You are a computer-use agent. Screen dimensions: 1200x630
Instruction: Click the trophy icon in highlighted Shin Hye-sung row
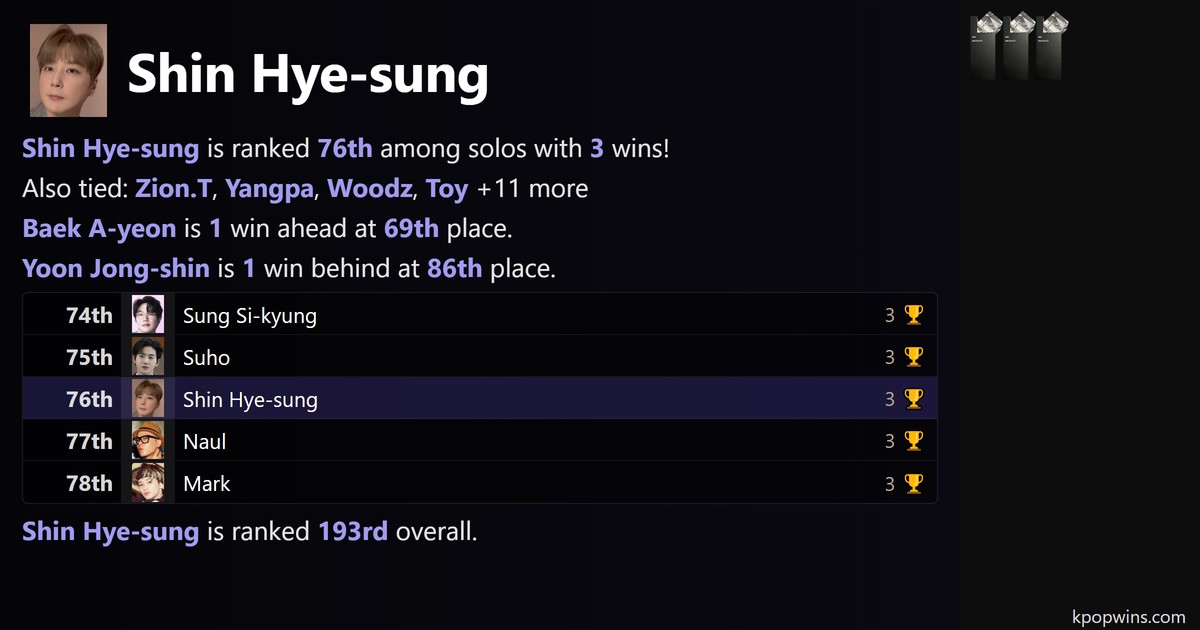click(x=913, y=400)
